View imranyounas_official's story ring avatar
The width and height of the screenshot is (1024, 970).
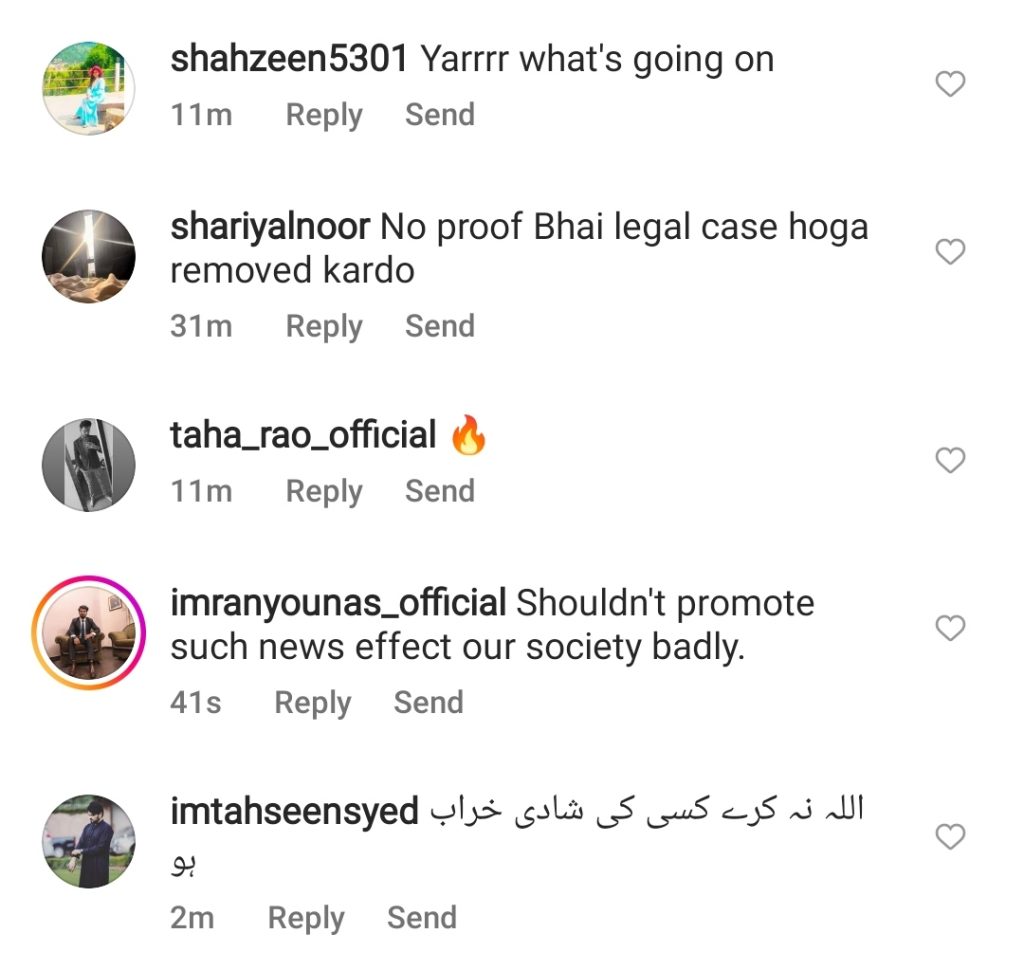(x=89, y=632)
